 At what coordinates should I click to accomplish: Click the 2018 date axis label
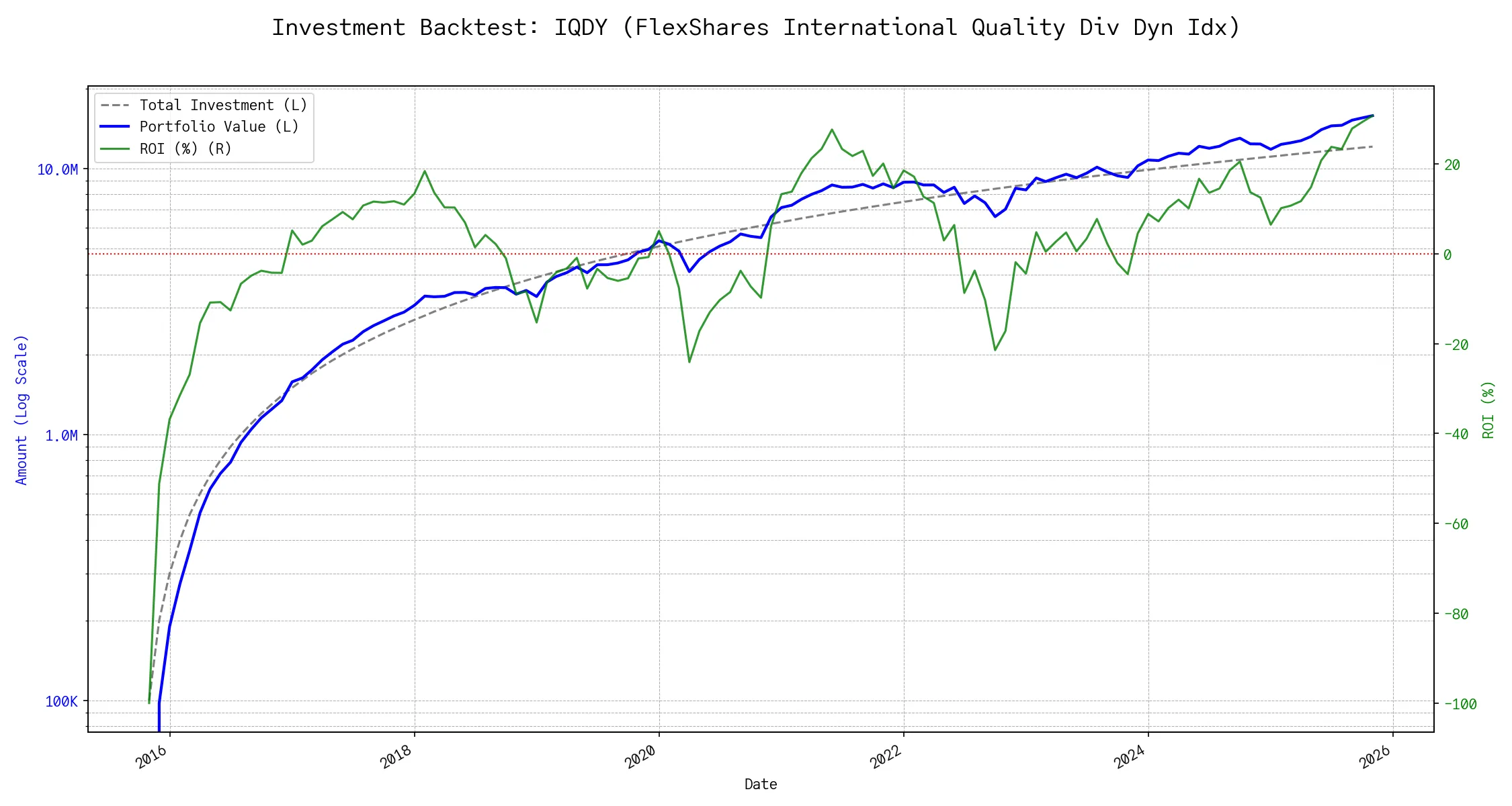(x=396, y=757)
